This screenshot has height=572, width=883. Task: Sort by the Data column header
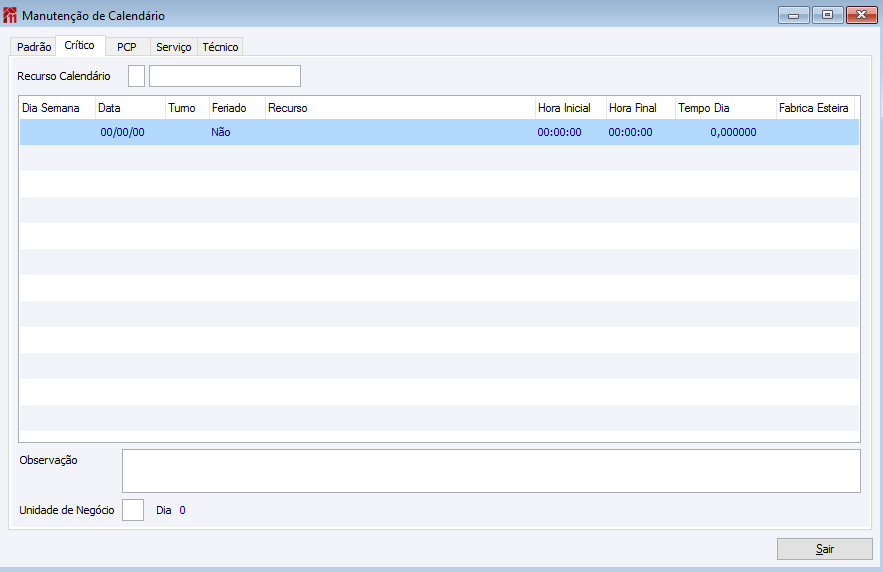coord(130,108)
